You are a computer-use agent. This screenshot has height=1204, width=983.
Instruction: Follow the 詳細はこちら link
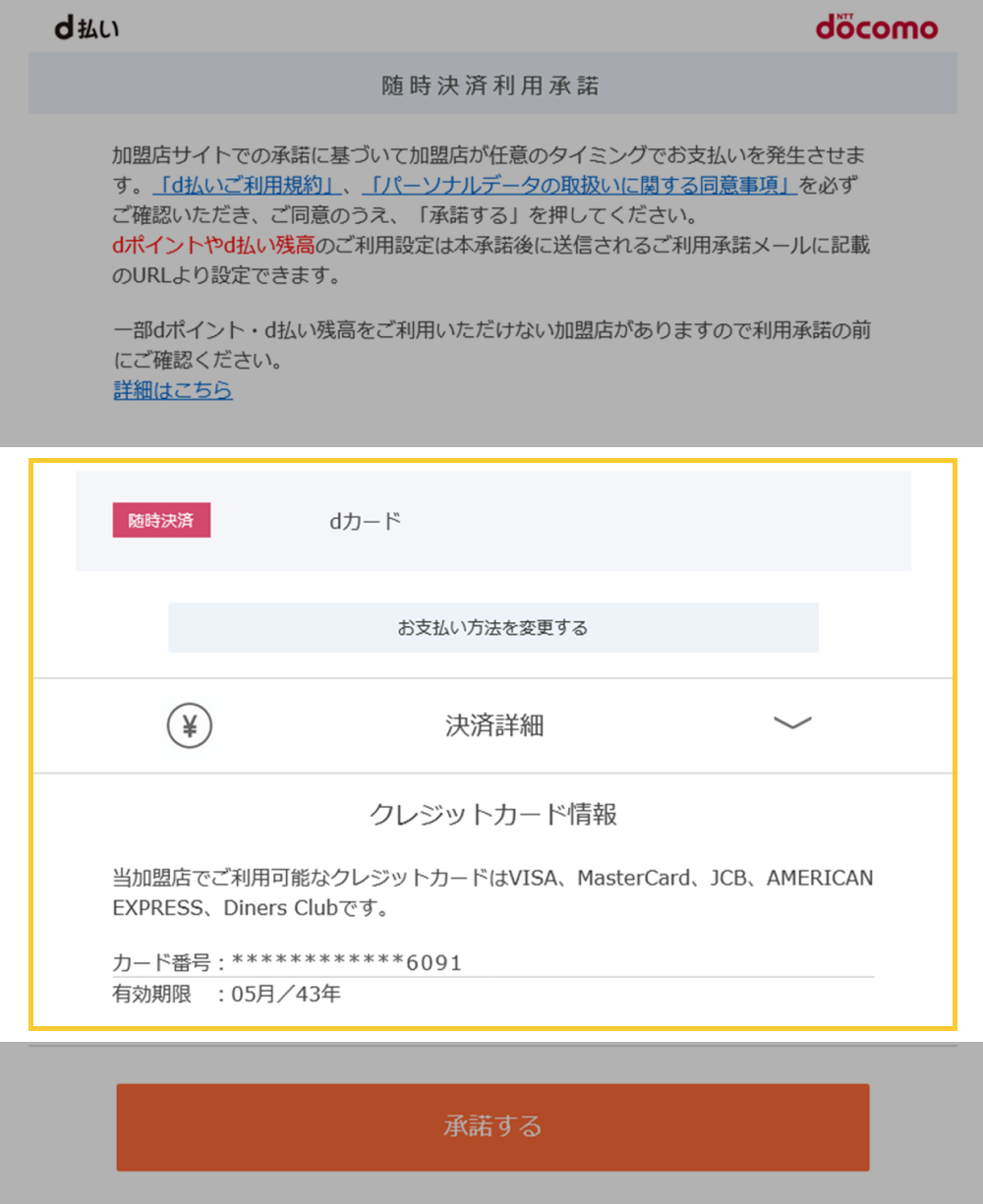(x=173, y=390)
